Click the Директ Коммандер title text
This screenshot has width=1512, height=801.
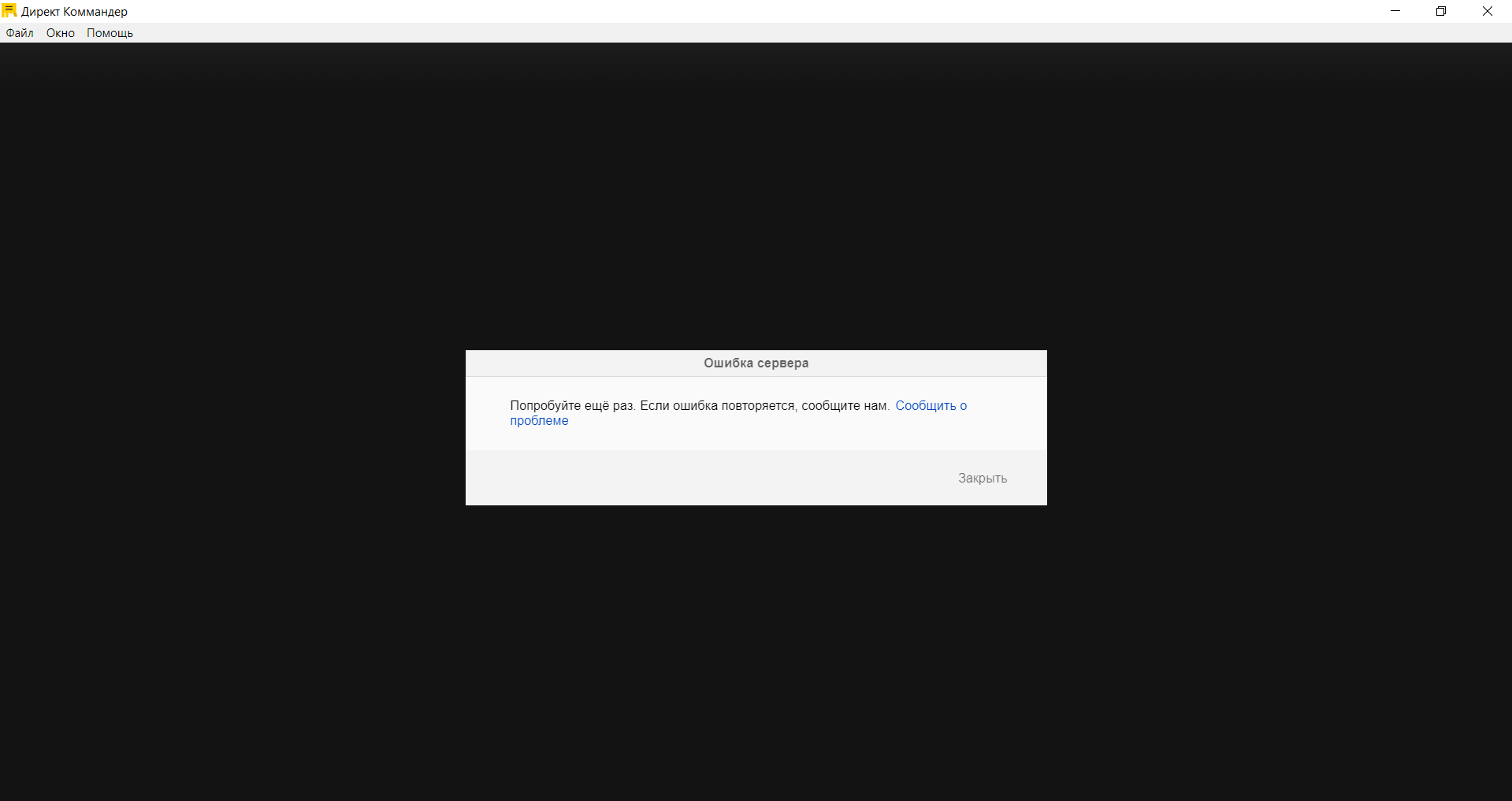(74, 12)
